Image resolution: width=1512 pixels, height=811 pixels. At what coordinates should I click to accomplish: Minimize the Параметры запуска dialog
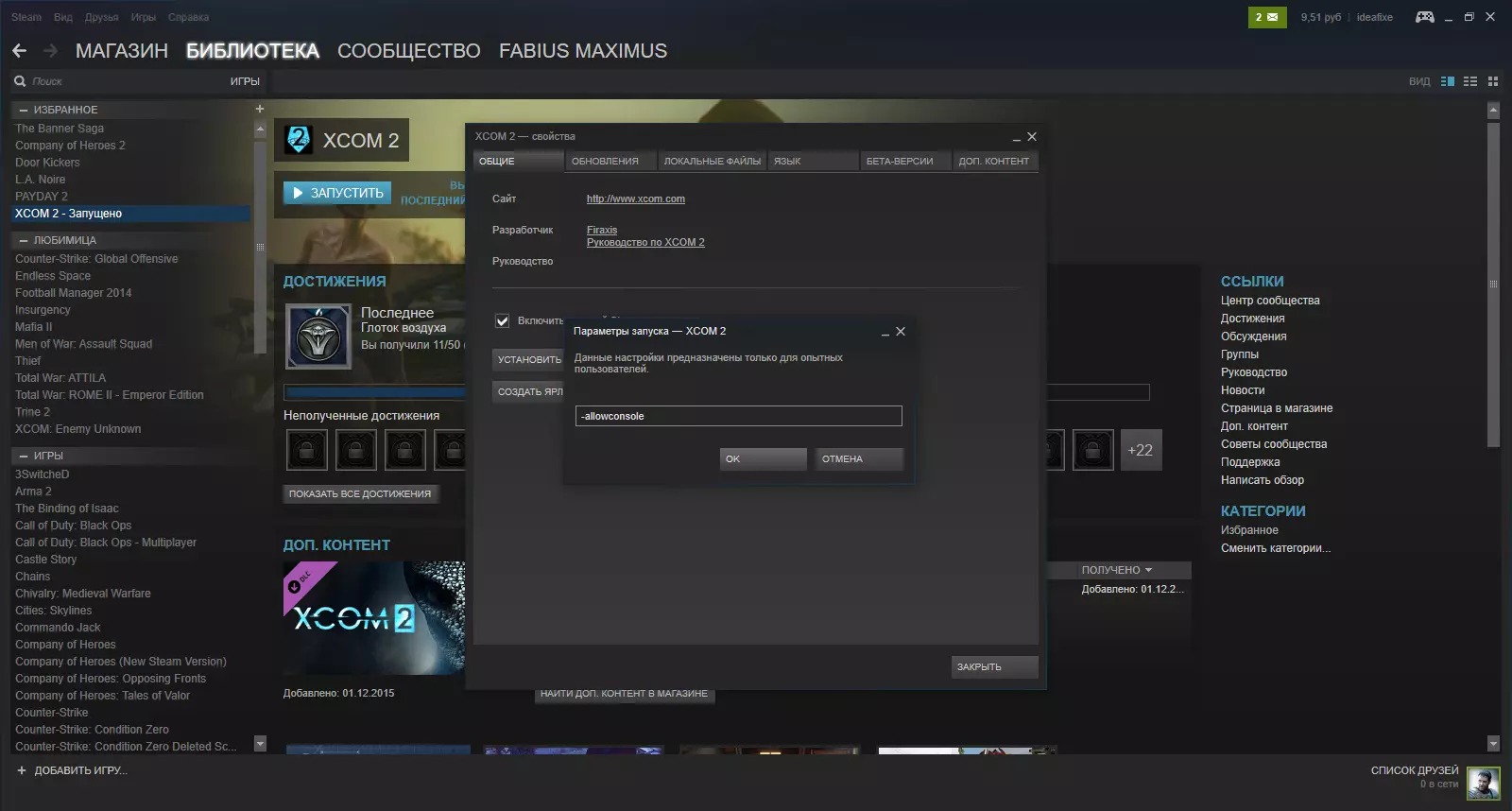coord(885,333)
